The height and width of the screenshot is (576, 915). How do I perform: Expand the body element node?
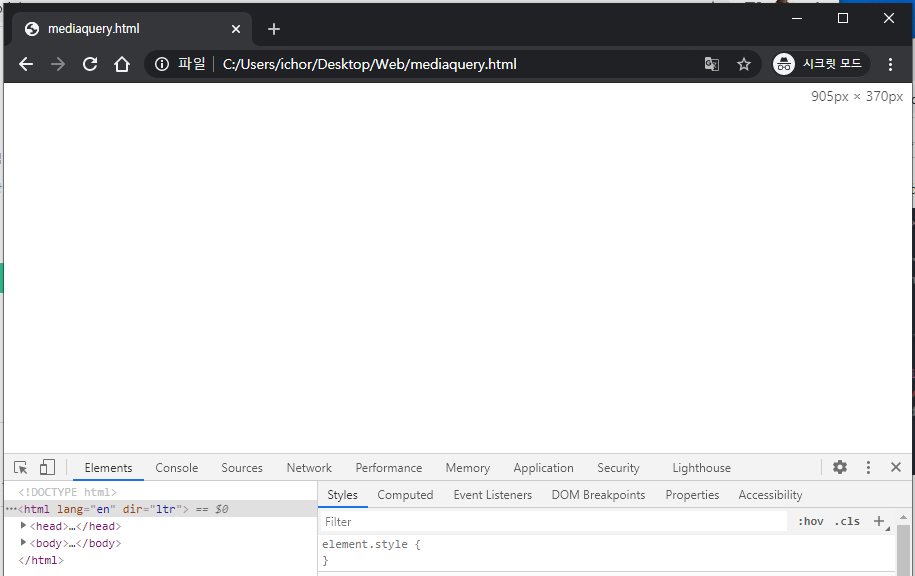23,543
